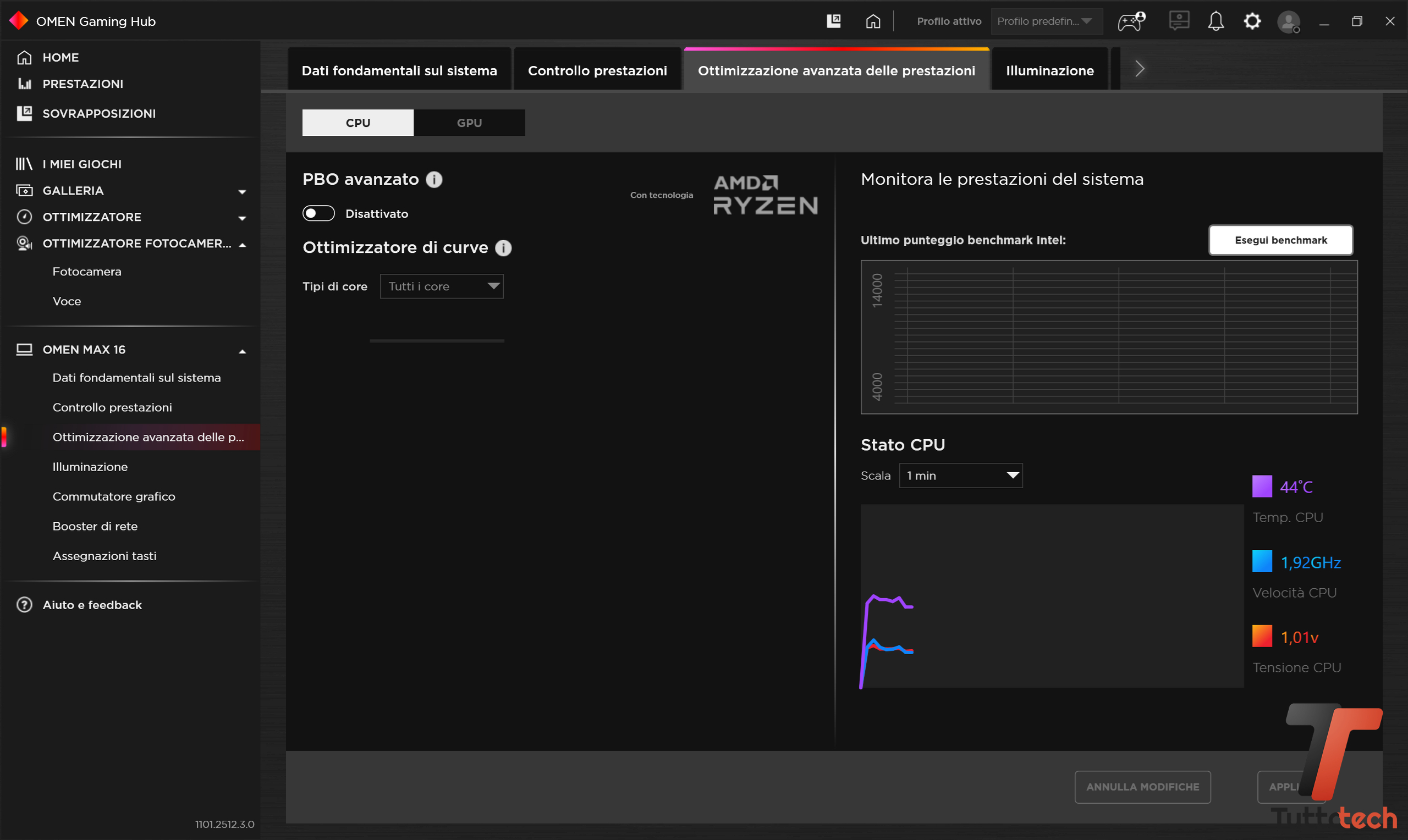Click the overlays icon in title bar
The image size is (1408, 840).
833,21
